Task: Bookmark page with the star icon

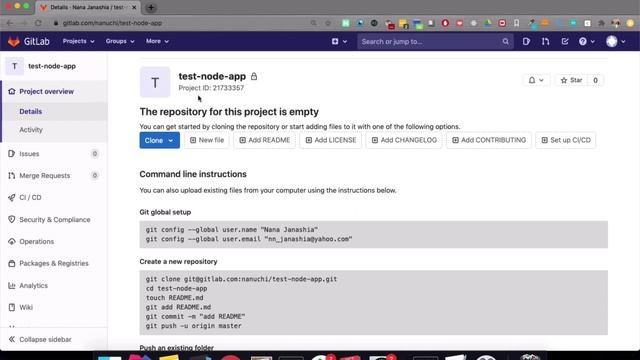Action: (x=328, y=23)
